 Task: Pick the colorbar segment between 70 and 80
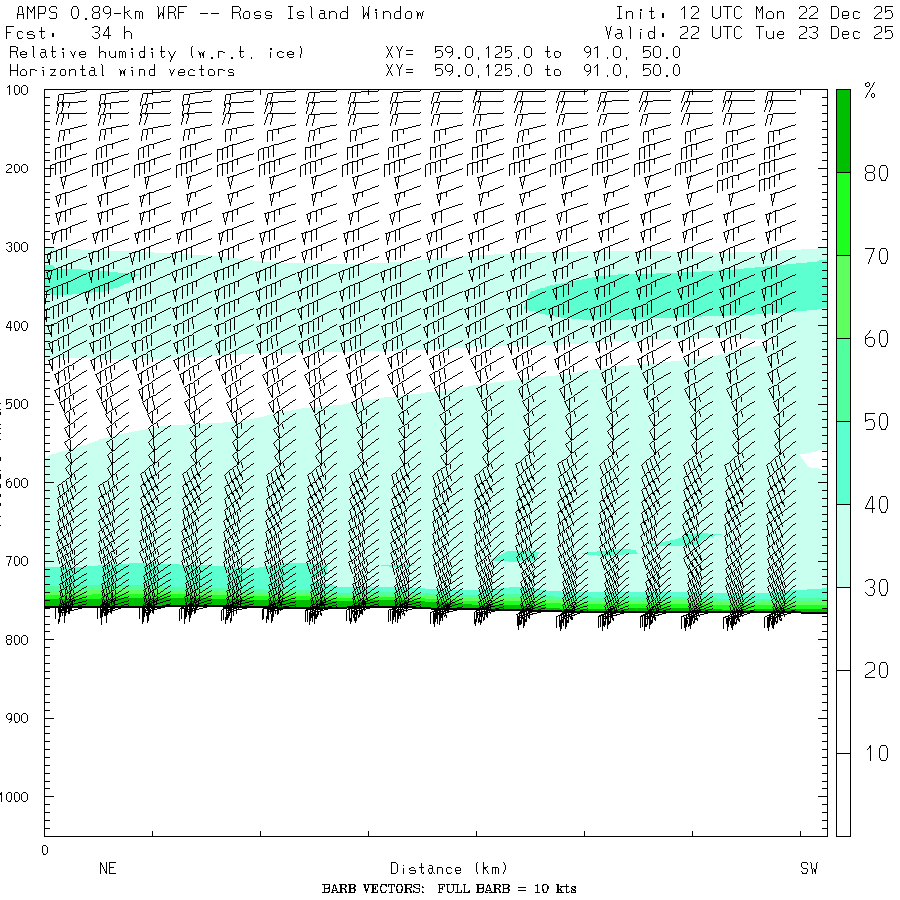(x=843, y=214)
